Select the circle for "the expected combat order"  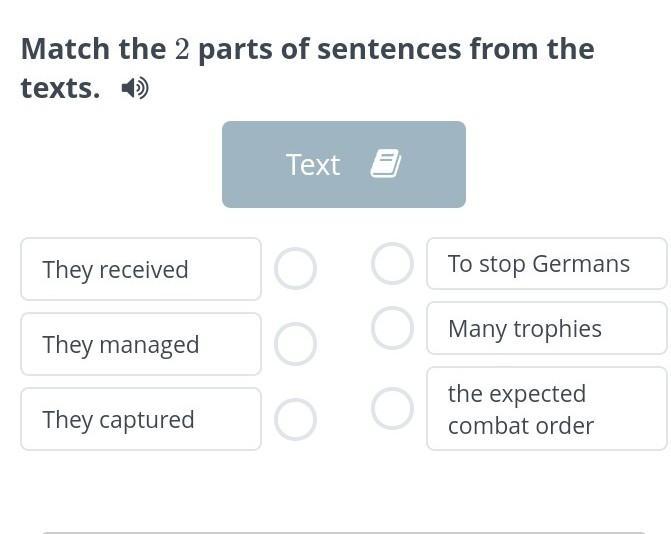pyautogui.click(x=392, y=408)
